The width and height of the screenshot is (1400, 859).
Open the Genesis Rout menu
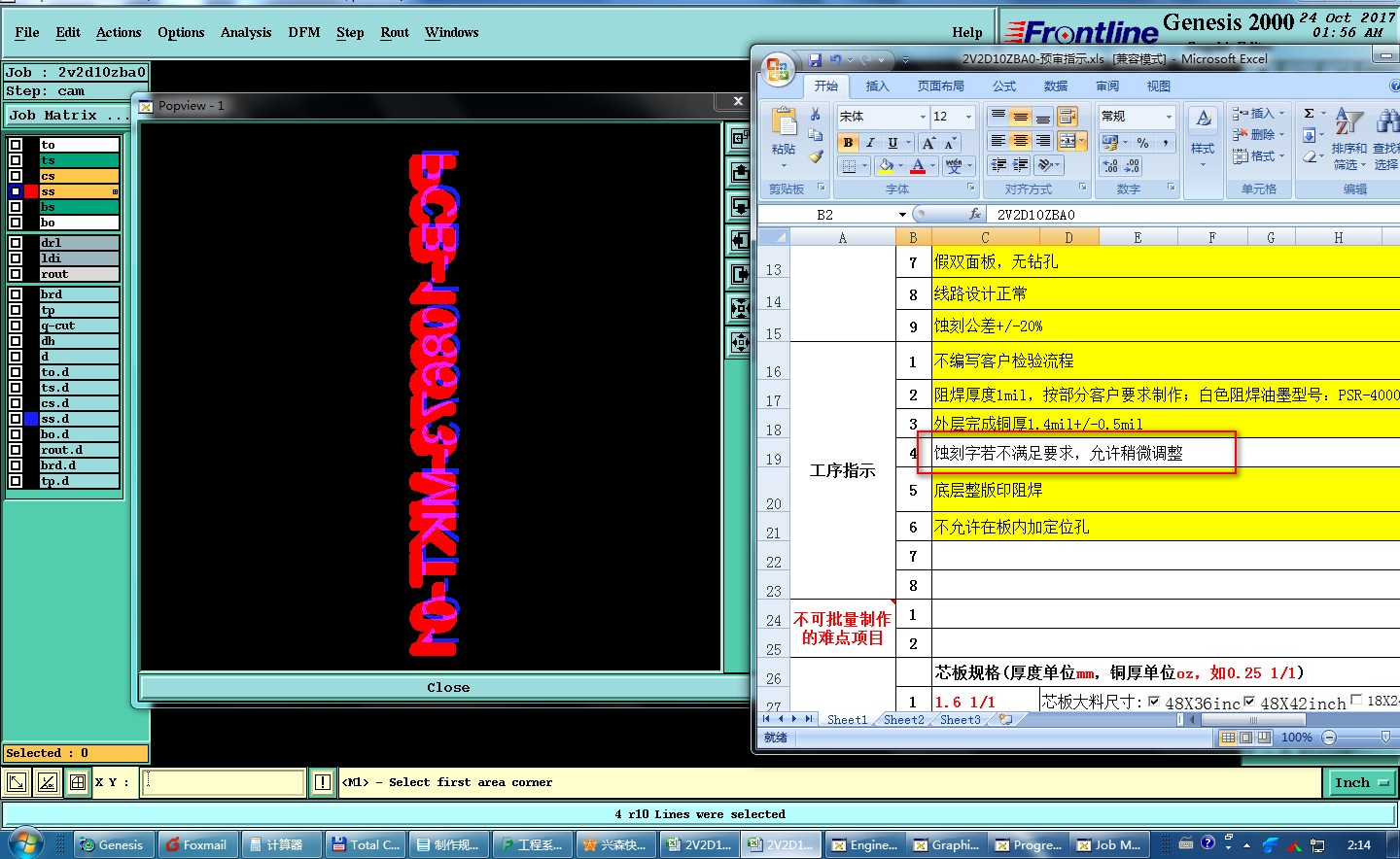coord(395,32)
